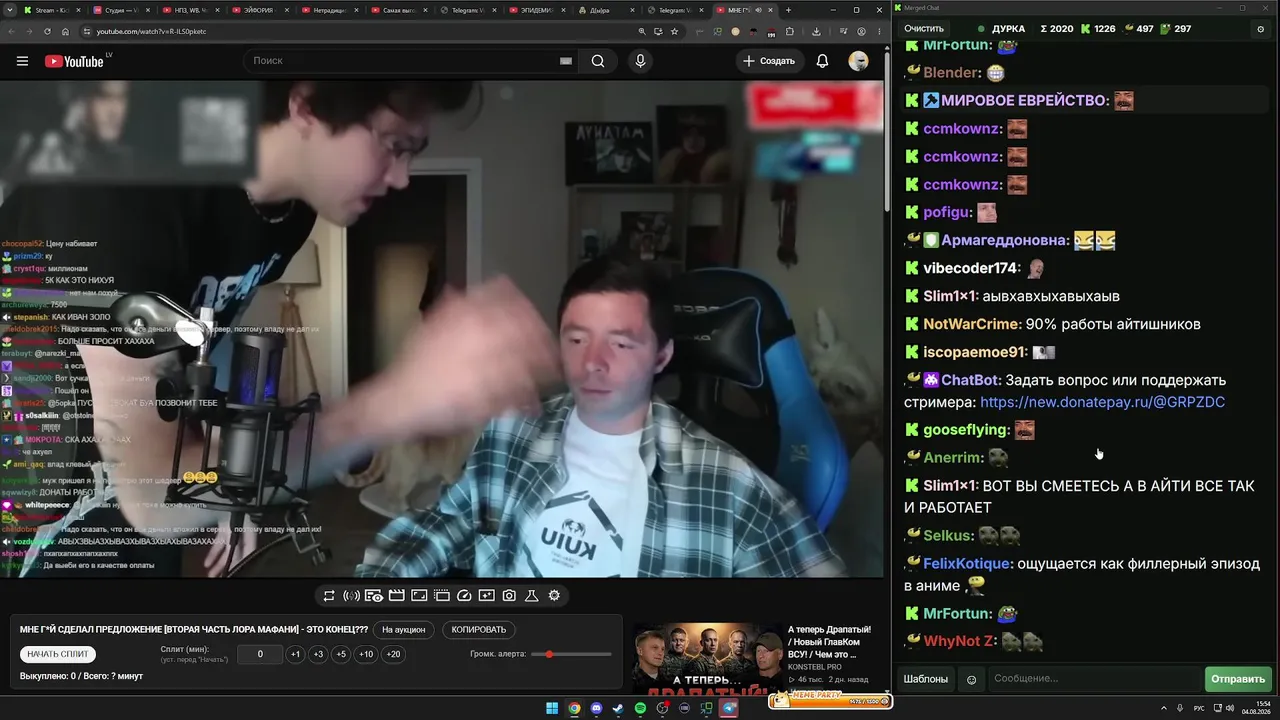Screen dimensions: 1280x720
Task: Open the browser extensions puzzle icon
Action: (x=790, y=31)
